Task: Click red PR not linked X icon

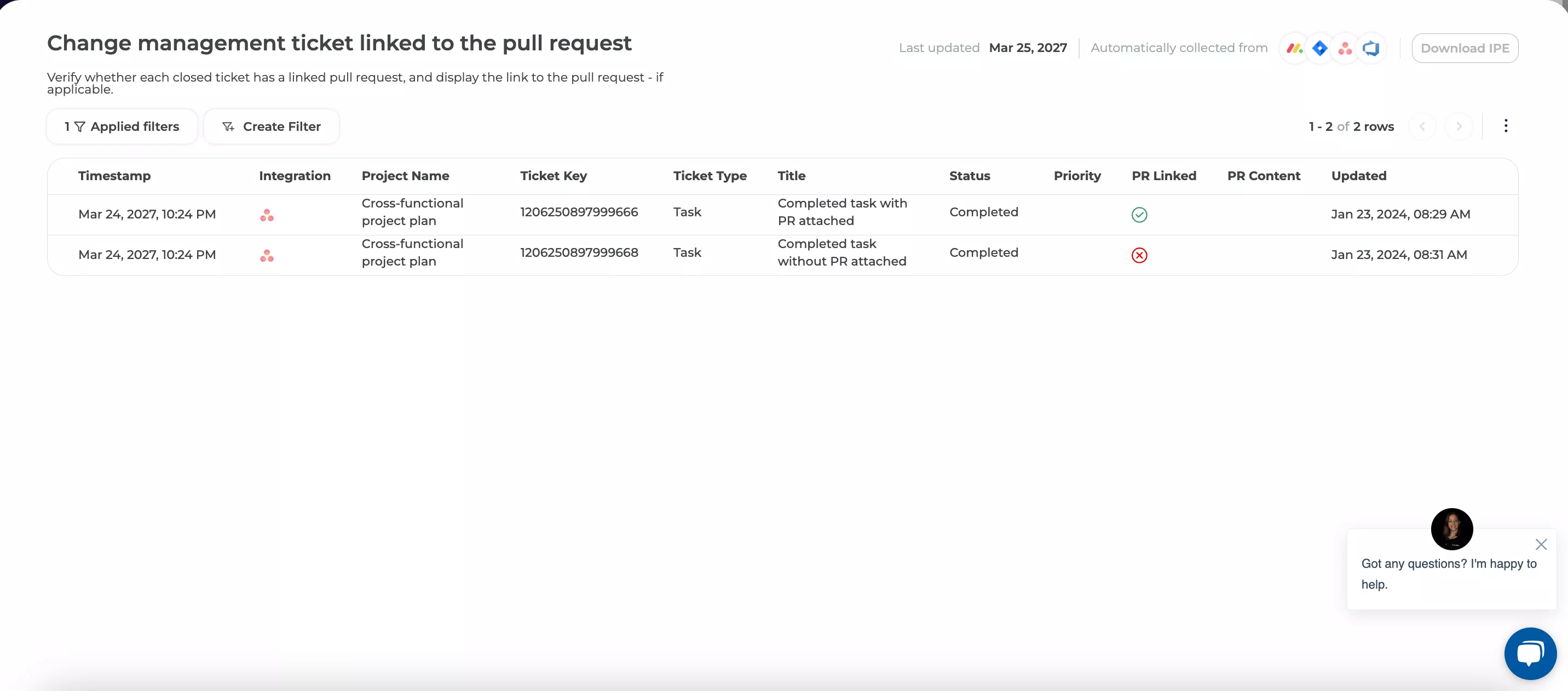Action: [1139, 255]
